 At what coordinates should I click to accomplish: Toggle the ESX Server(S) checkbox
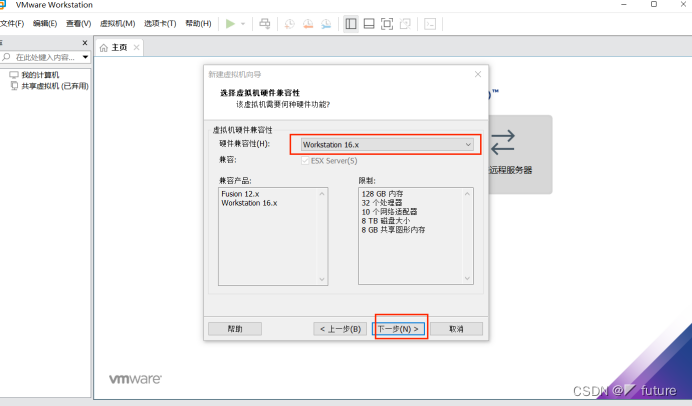tap(305, 161)
